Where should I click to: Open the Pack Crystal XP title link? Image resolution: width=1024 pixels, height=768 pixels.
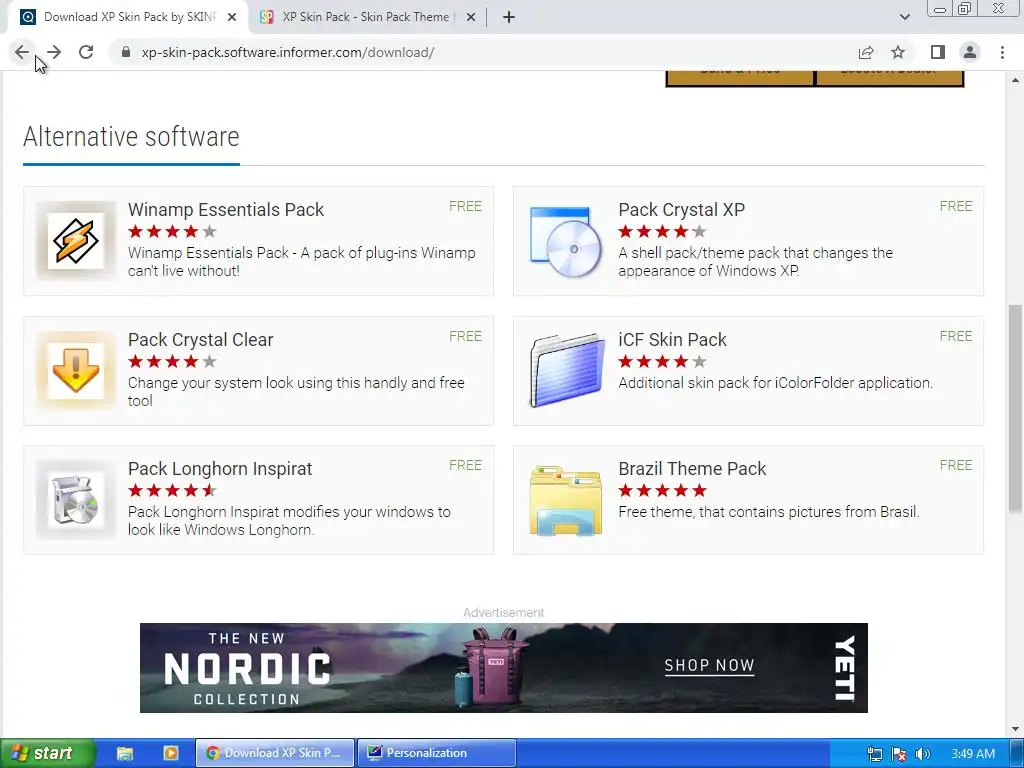click(x=682, y=210)
